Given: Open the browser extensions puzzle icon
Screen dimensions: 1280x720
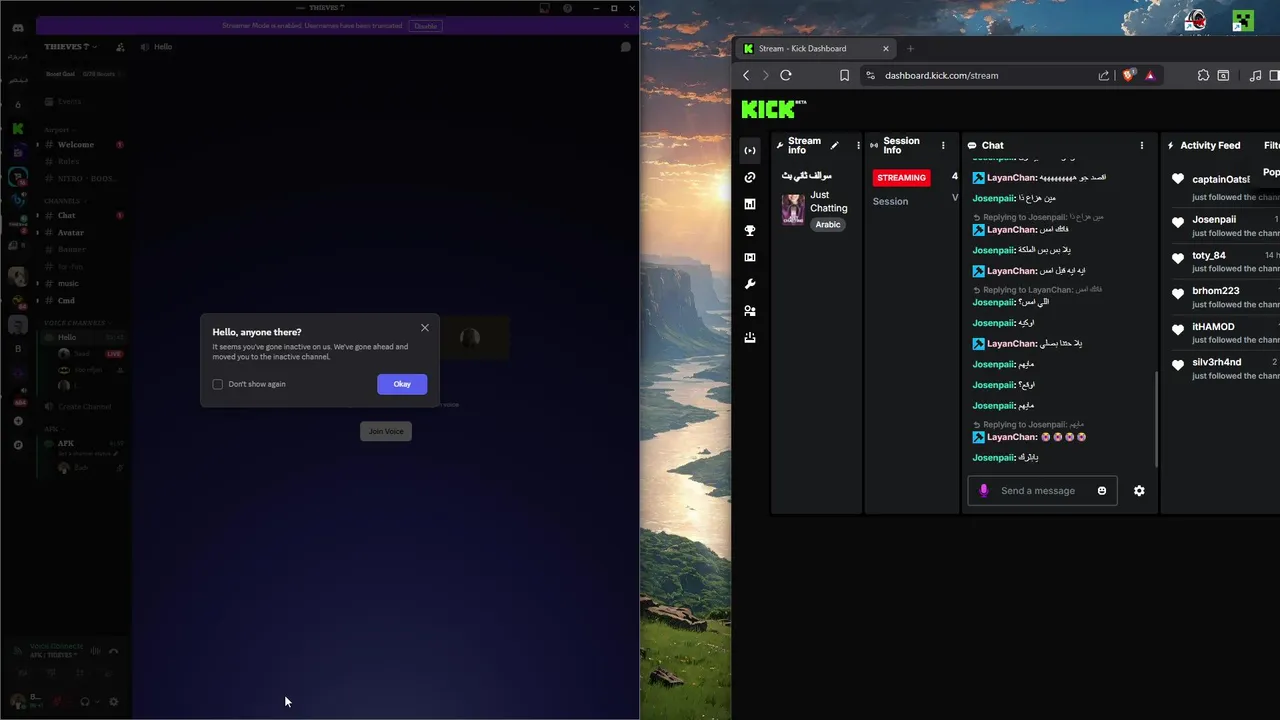Looking at the screenshot, I should [x=1203, y=75].
